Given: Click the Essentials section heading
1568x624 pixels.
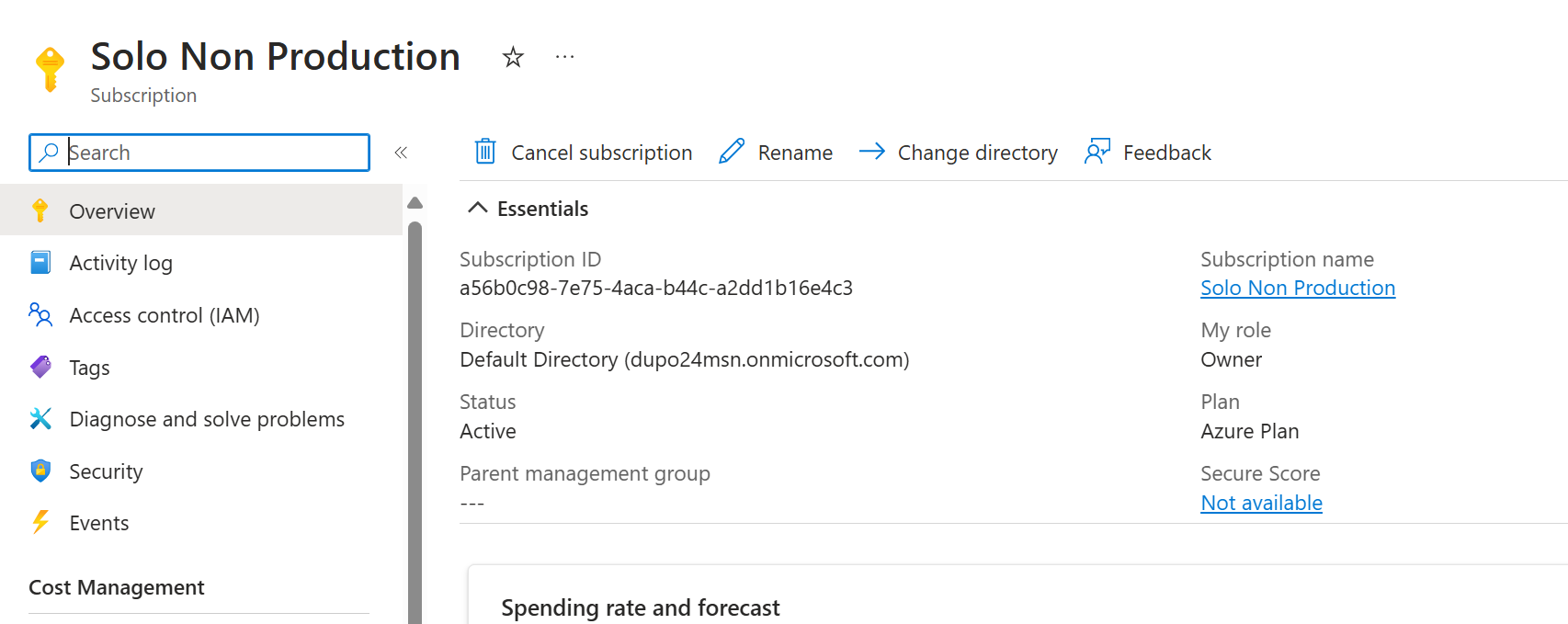Looking at the screenshot, I should 542,209.
